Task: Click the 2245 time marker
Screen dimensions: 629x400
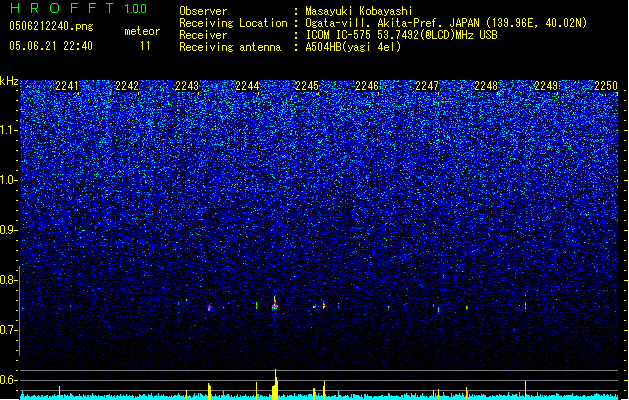Action: click(307, 86)
